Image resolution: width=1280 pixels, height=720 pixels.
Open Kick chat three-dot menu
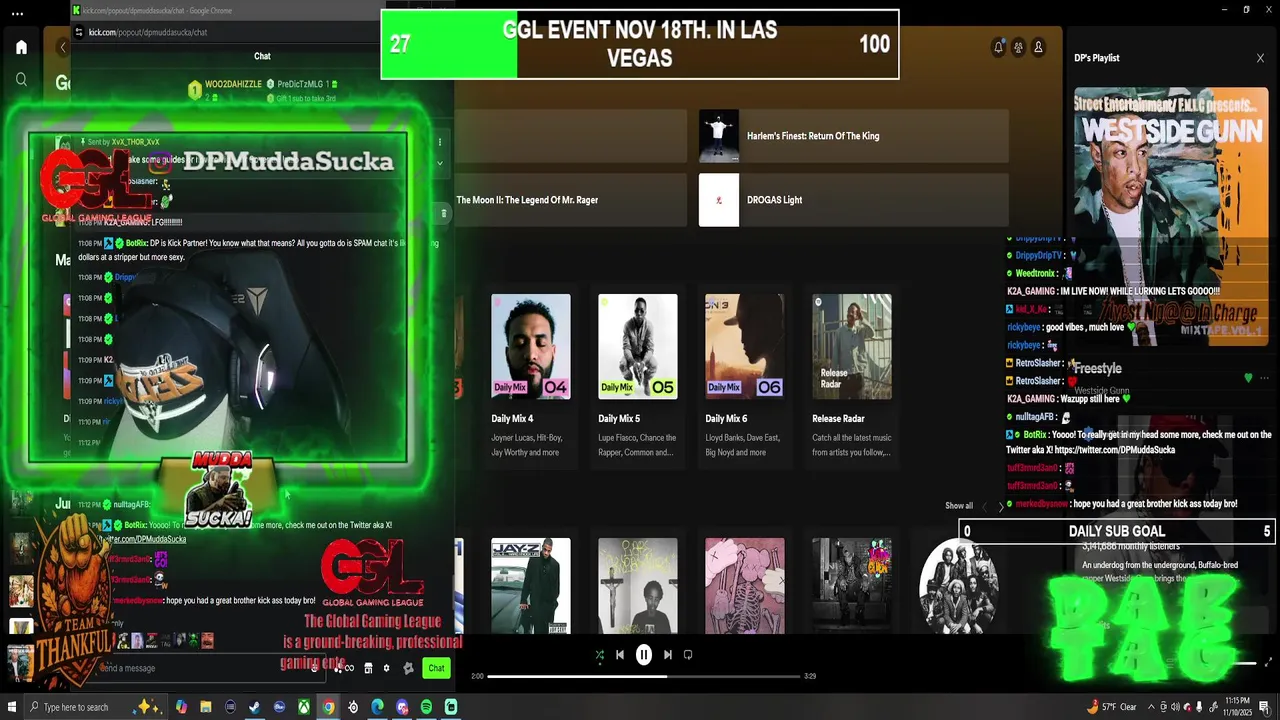tap(439, 142)
